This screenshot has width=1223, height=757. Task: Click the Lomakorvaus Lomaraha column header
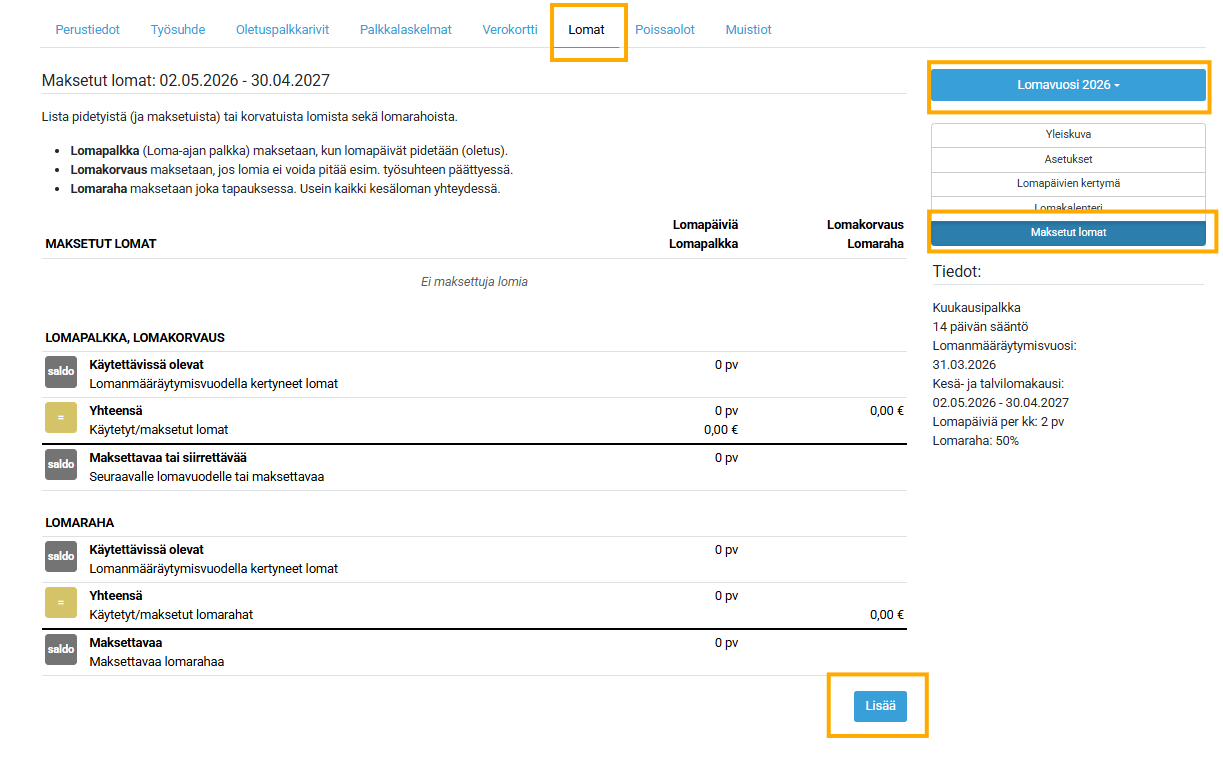click(x=865, y=234)
